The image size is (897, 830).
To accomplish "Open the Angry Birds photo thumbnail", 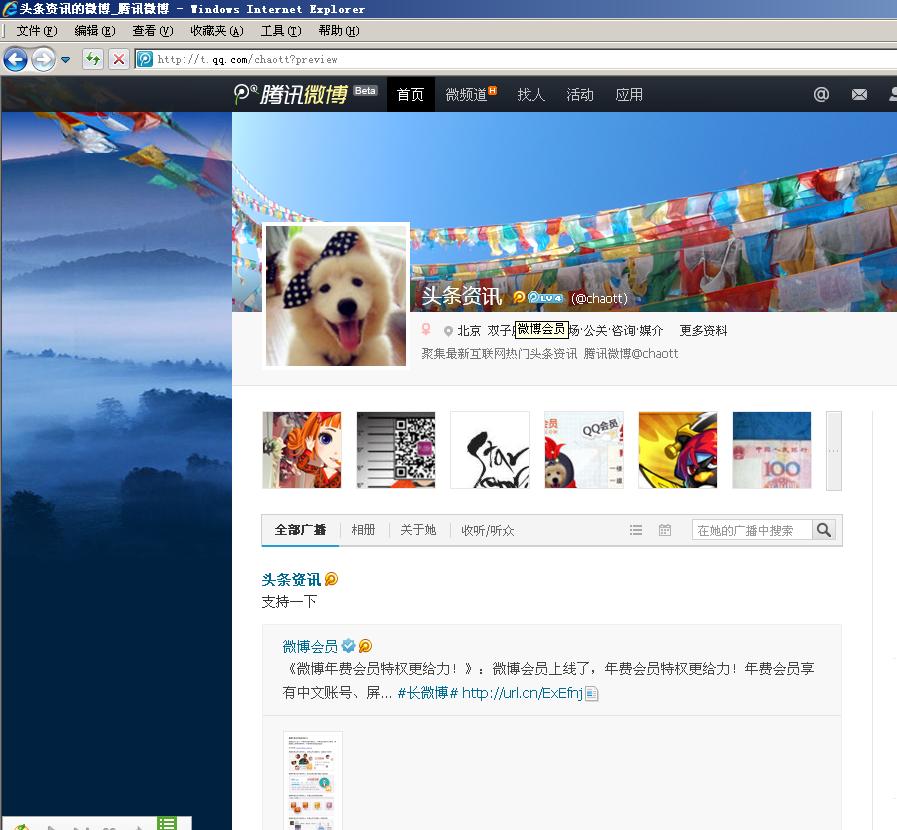I will click(677, 450).
